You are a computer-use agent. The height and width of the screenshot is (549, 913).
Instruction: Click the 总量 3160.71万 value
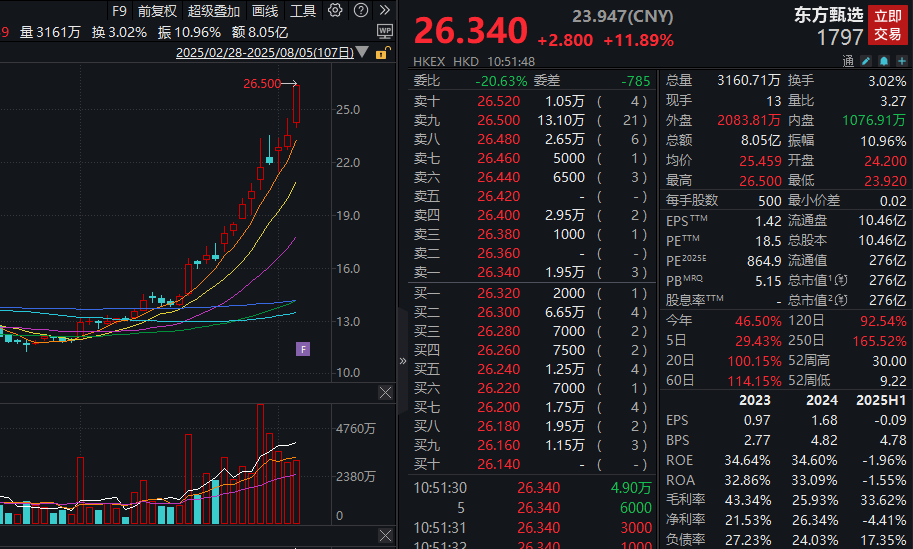point(749,80)
